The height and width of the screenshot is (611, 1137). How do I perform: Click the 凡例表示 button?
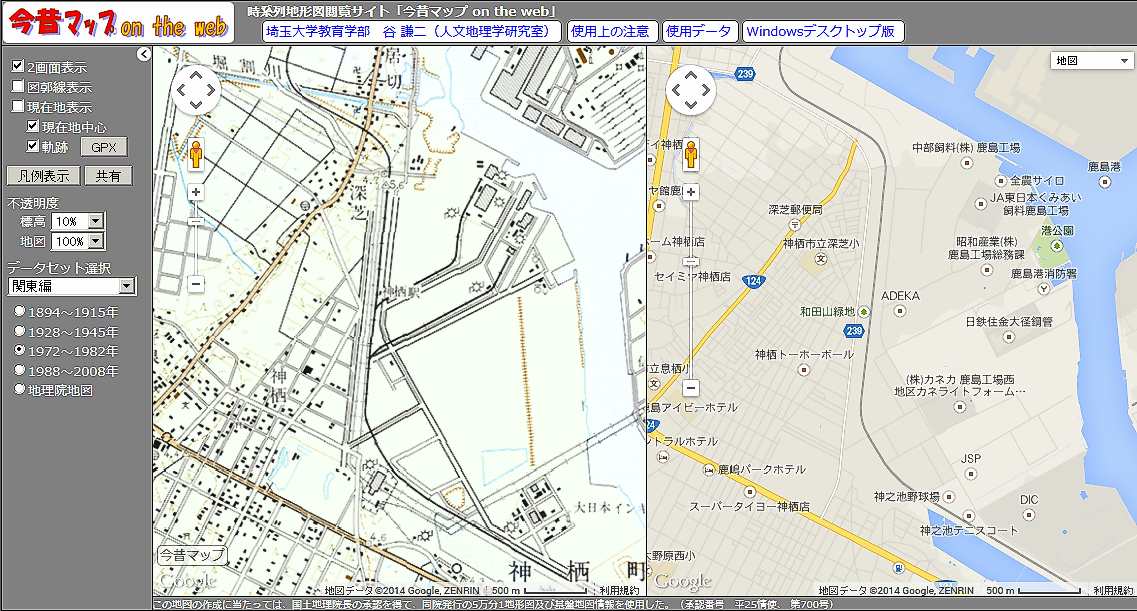tap(44, 176)
